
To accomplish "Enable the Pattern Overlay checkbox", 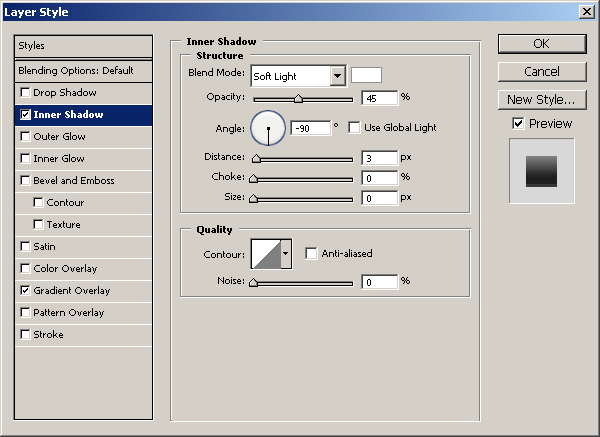I will (x=25, y=313).
